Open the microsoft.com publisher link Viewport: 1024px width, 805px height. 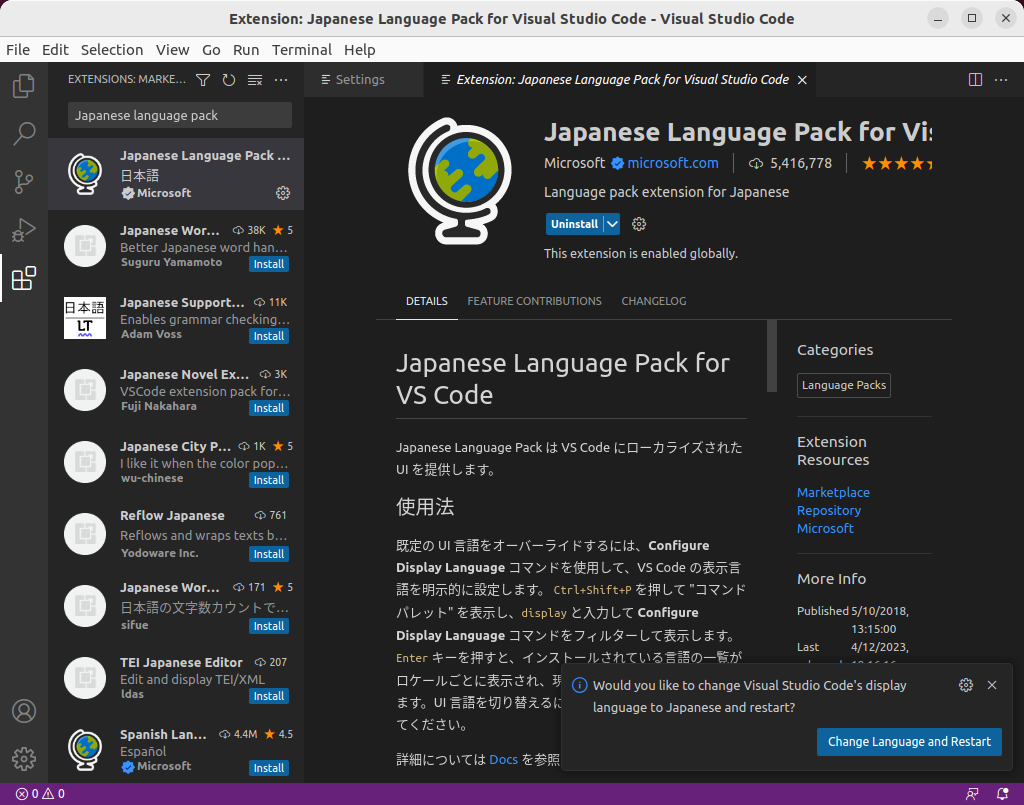point(673,163)
